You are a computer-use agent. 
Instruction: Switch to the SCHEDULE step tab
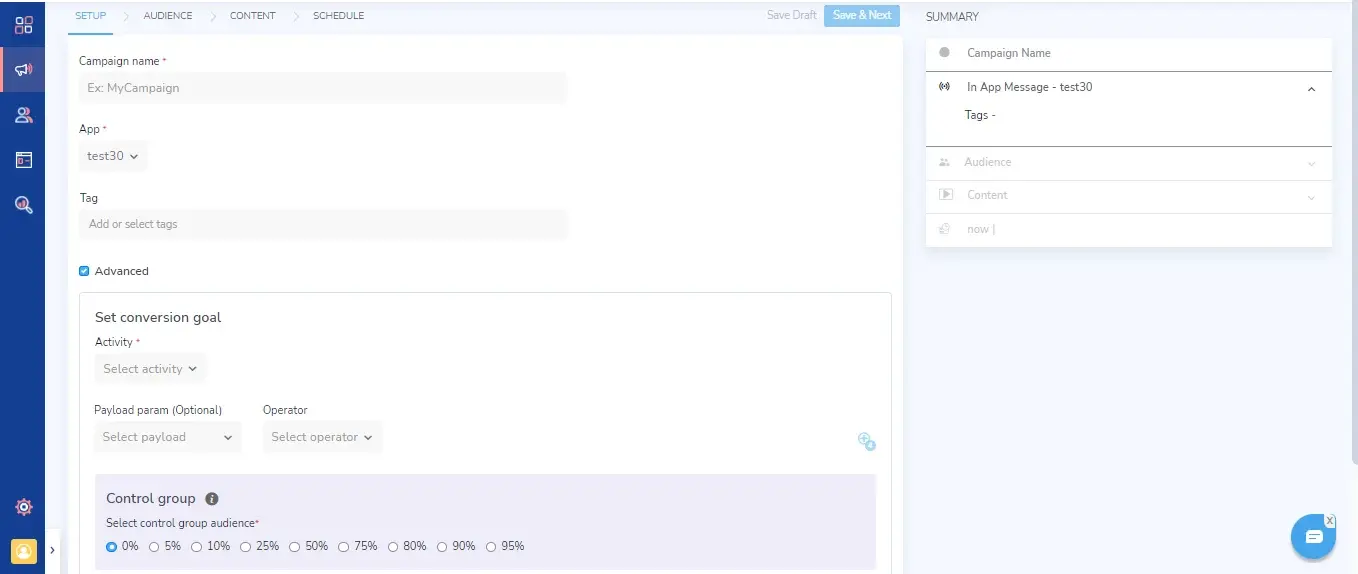pyautogui.click(x=338, y=16)
